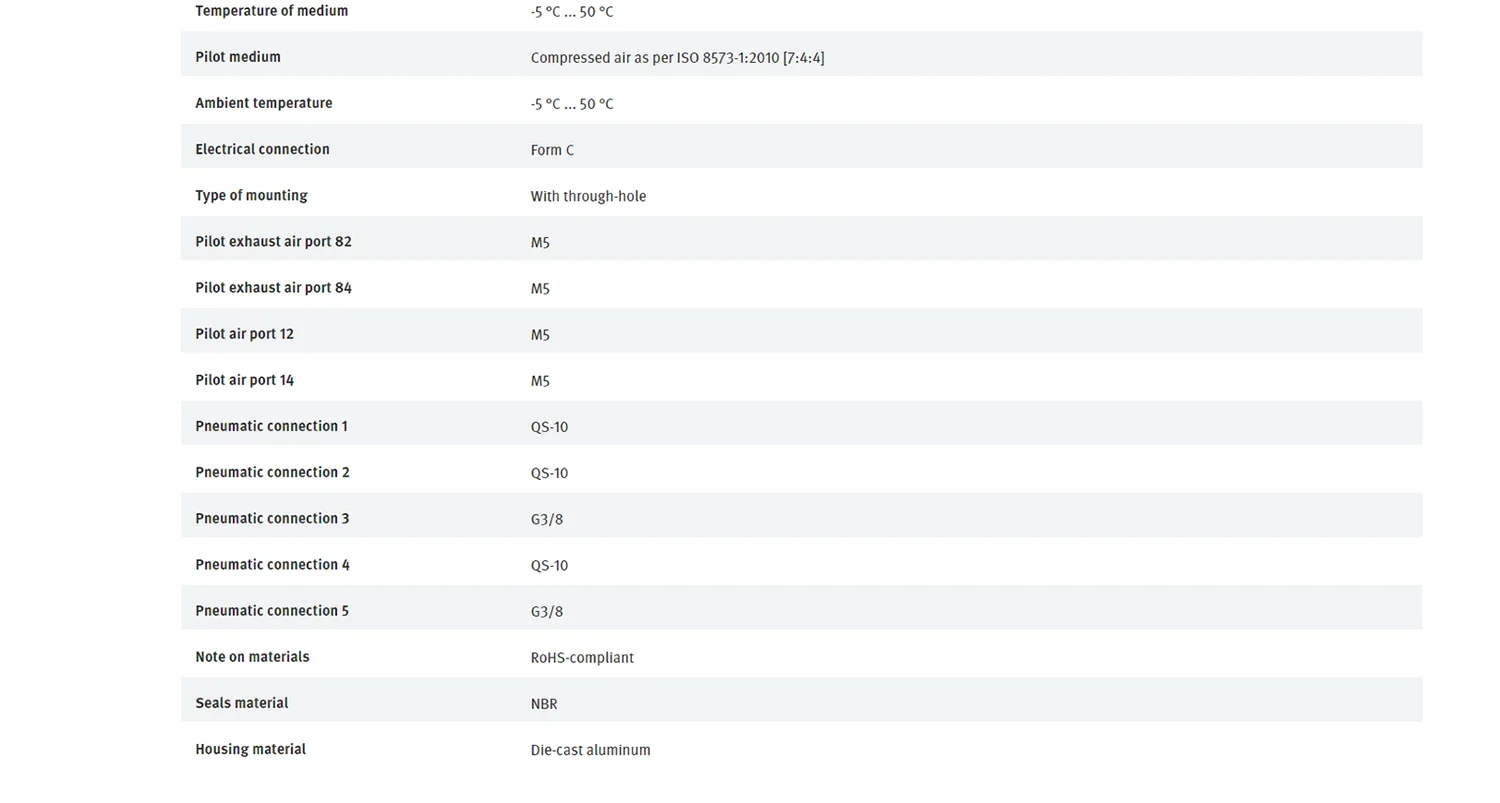Click the Pneumatic connection 1 label

click(271, 426)
